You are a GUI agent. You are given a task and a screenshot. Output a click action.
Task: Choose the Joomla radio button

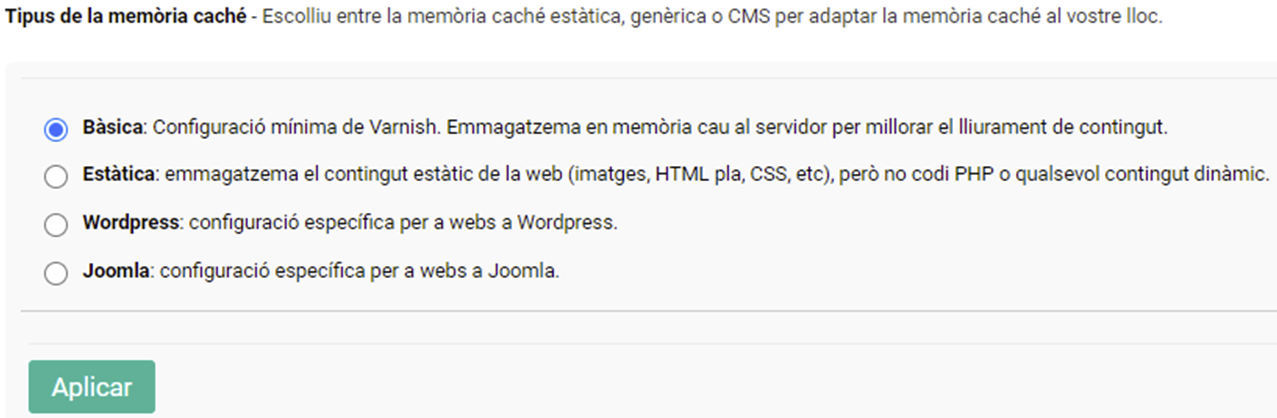(56, 273)
